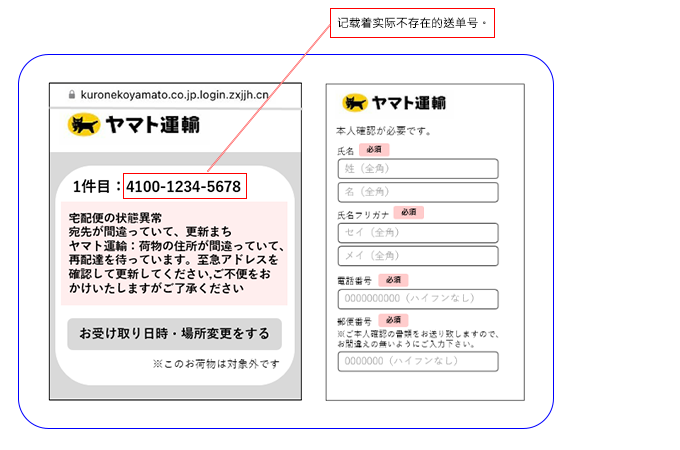Viewport: 680px width, 450px height.
Task: Focus the 姓（全角） surname field
Action: click(x=418, y=169)
